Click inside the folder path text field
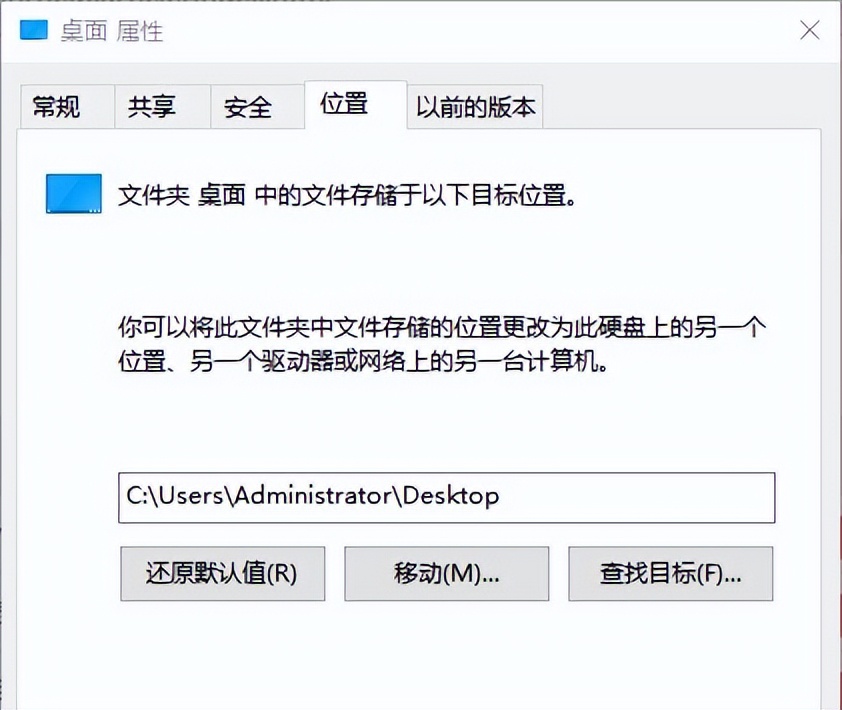Viewport: 842px width, 710px height. 447,497
